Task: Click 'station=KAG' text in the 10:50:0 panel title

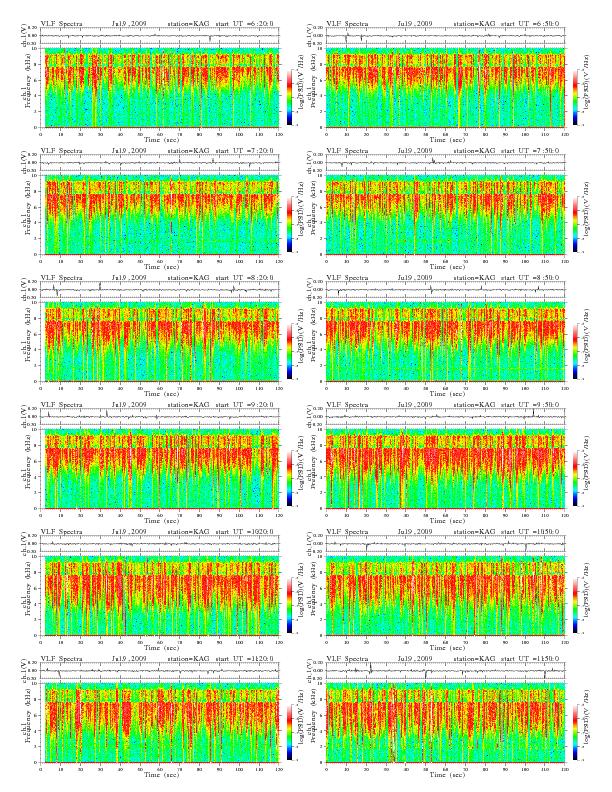Action: 474,532
